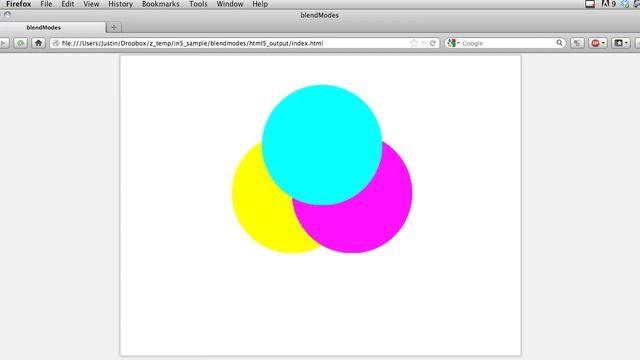
Task: Open the Tools menu
Action: [x=198, y=4]
